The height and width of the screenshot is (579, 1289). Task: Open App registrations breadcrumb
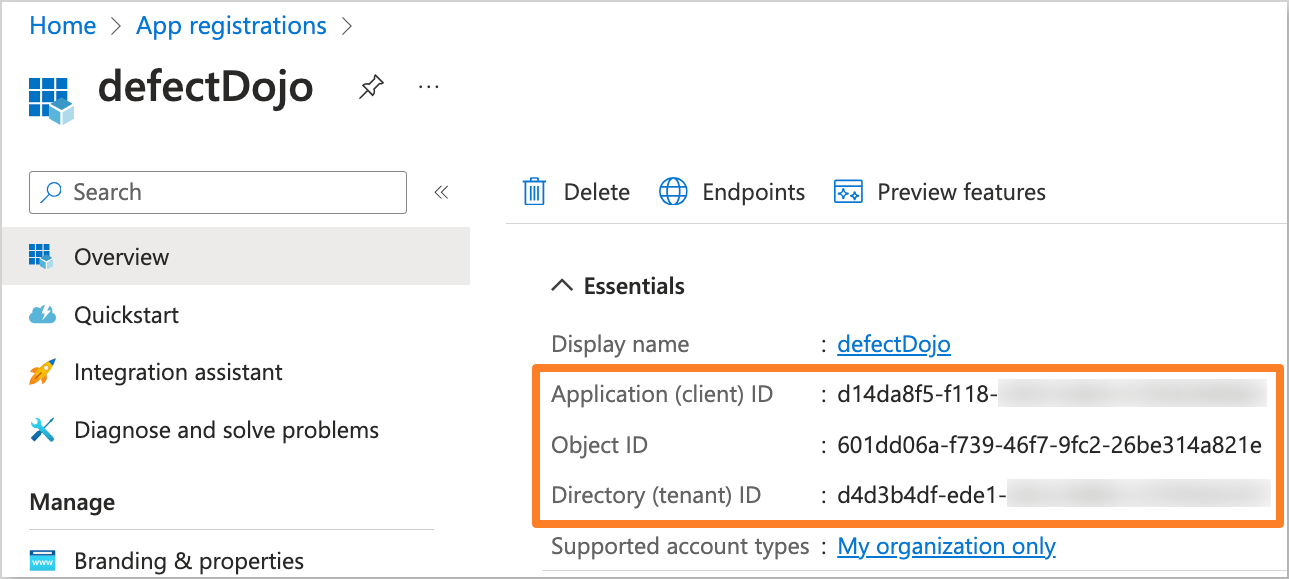click(231, 25)
